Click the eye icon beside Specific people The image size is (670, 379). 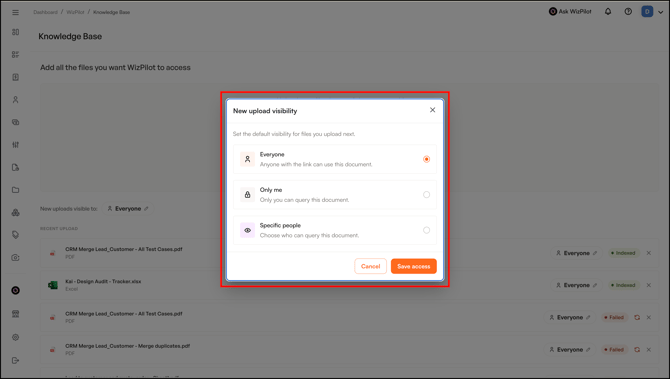(x=247, y=230)
